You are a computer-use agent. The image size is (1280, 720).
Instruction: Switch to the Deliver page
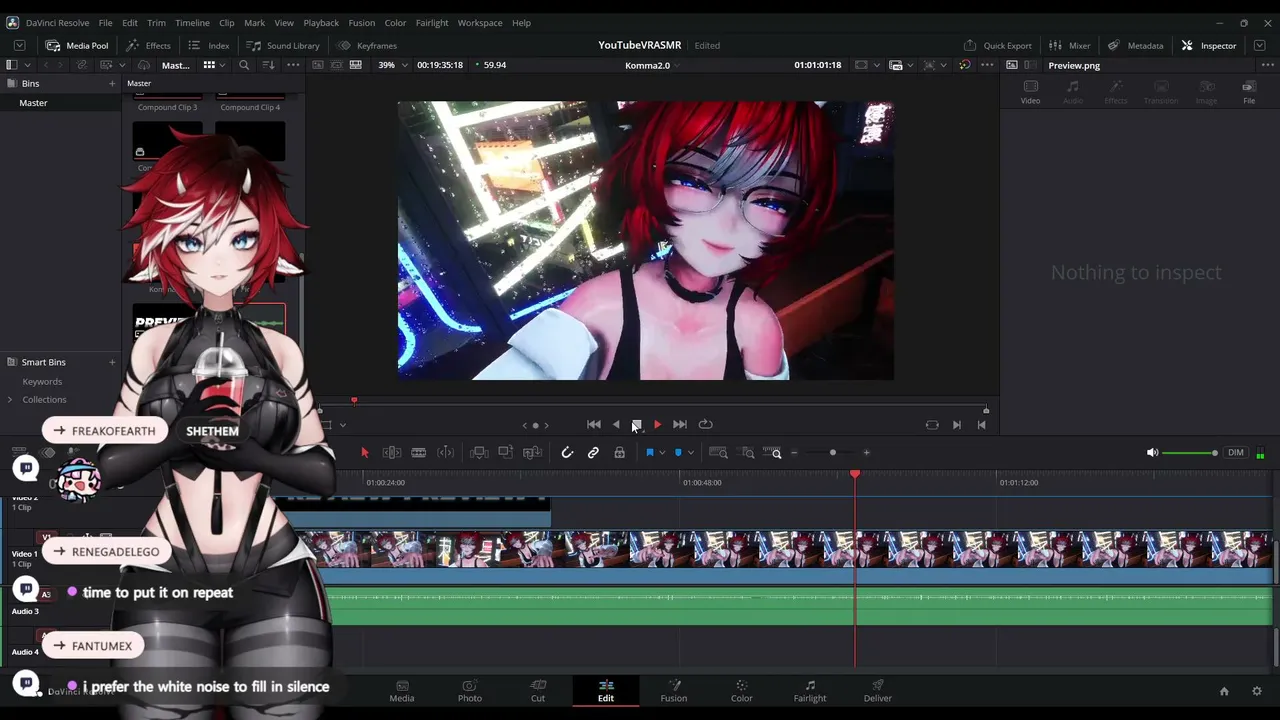(878, 691)
